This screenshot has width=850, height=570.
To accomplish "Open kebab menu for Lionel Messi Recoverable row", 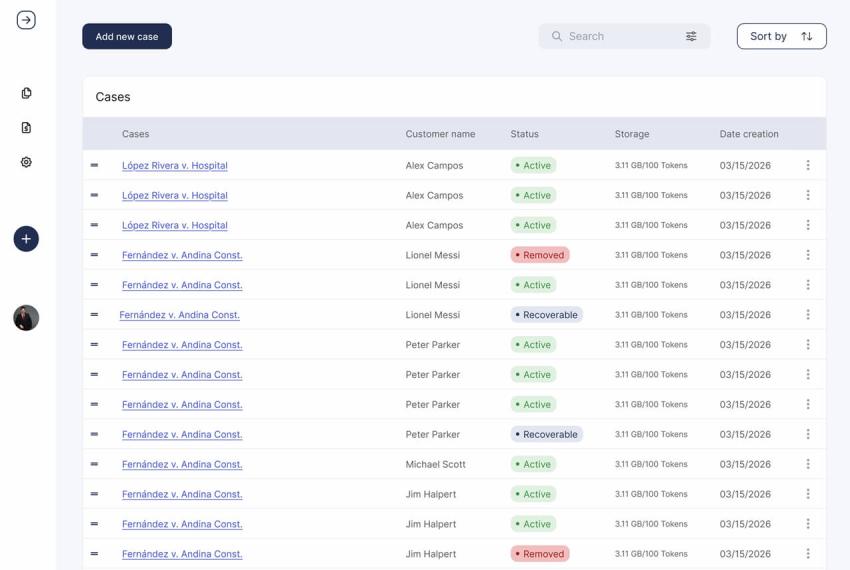I will 808,315.
